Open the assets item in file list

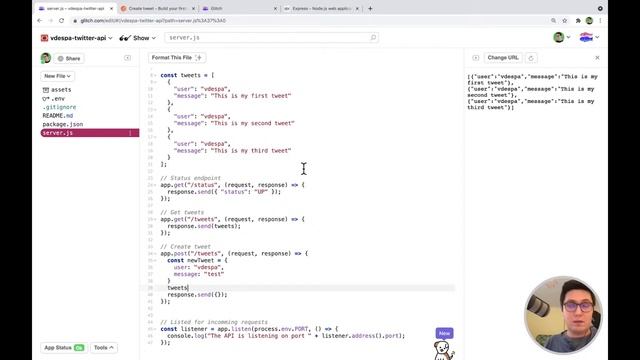[57, 90]
